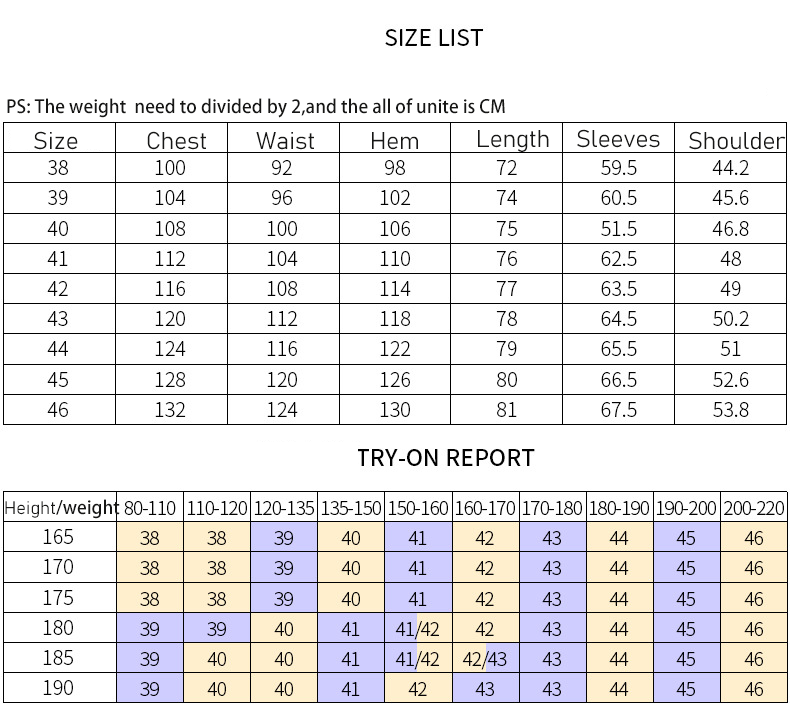Select the Shoulder column header
The width and height of the screenshot is (790, 713).
tap(736, 141)
